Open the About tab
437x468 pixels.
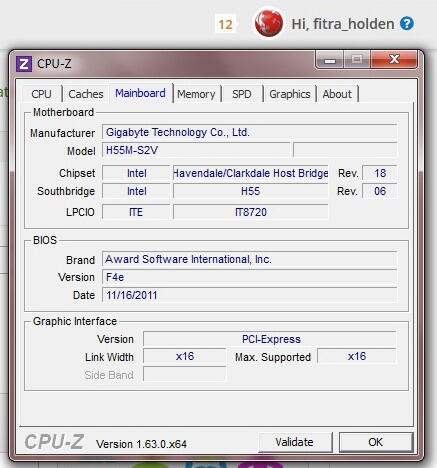tap(337, 94)
